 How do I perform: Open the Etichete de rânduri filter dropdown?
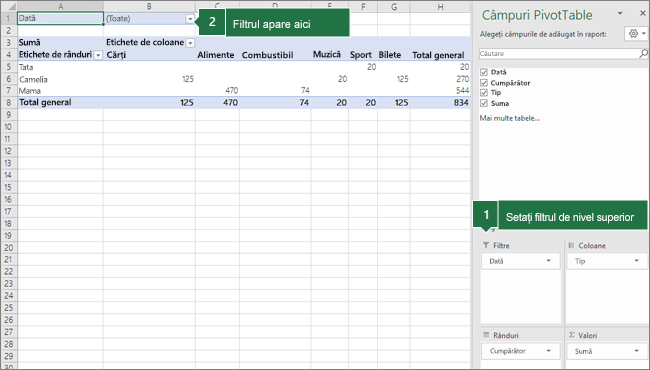(98, 55)
